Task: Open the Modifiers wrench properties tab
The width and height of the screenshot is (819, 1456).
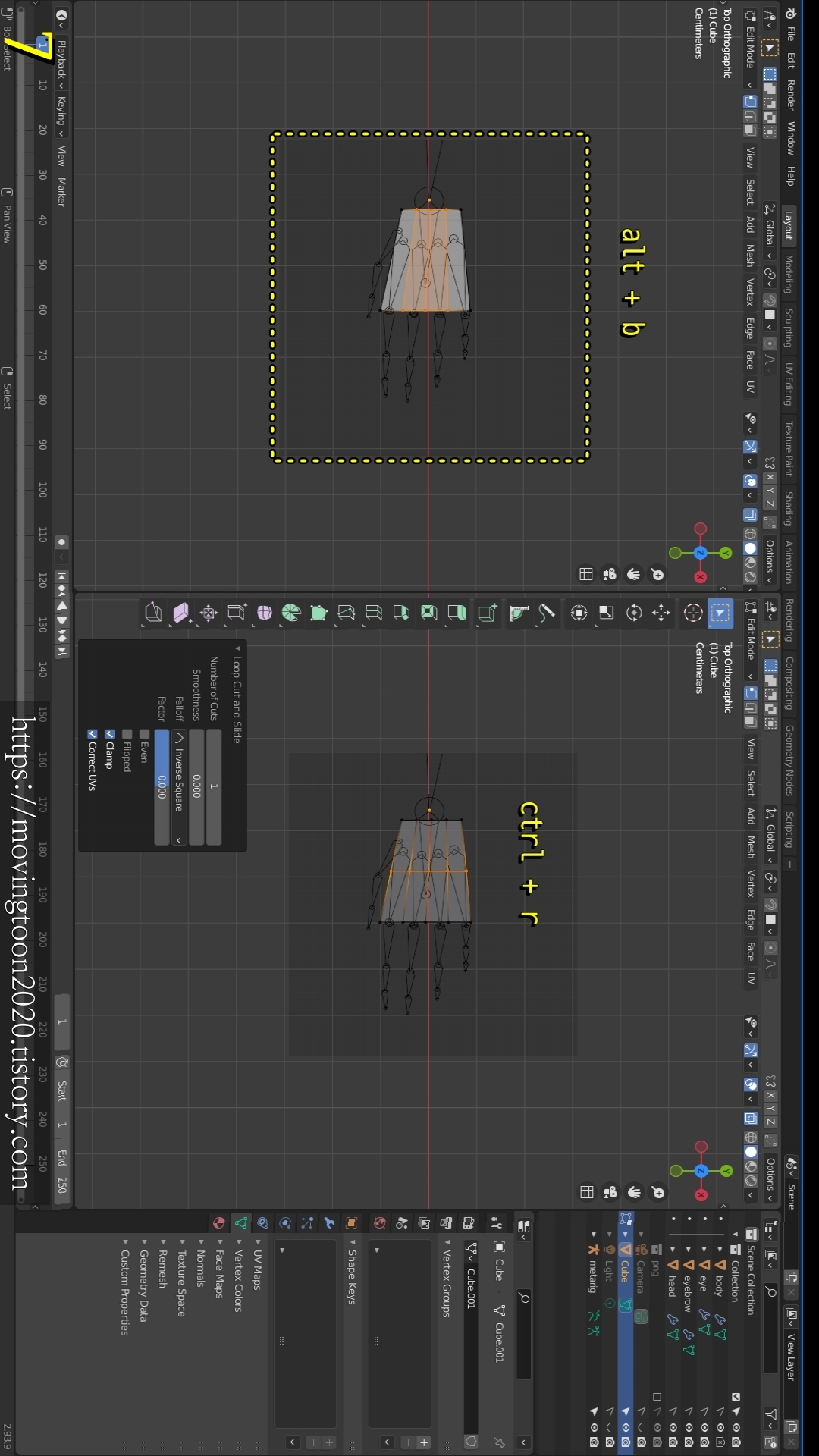Action: pos(329,1223)
